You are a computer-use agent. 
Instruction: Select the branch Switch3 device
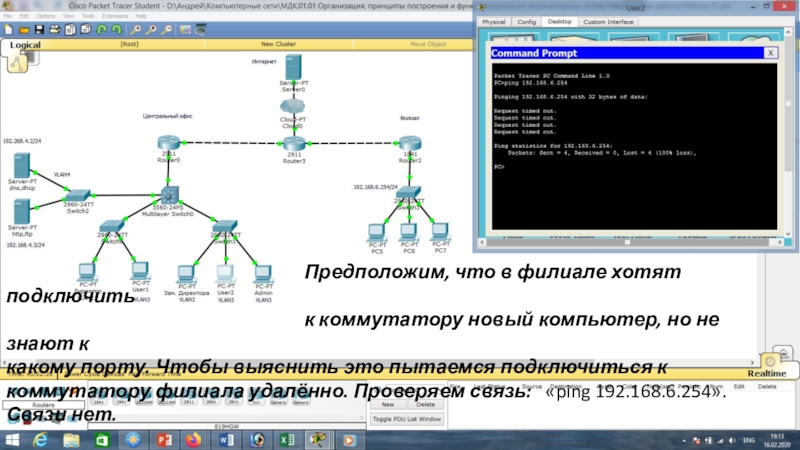point(409,192)
